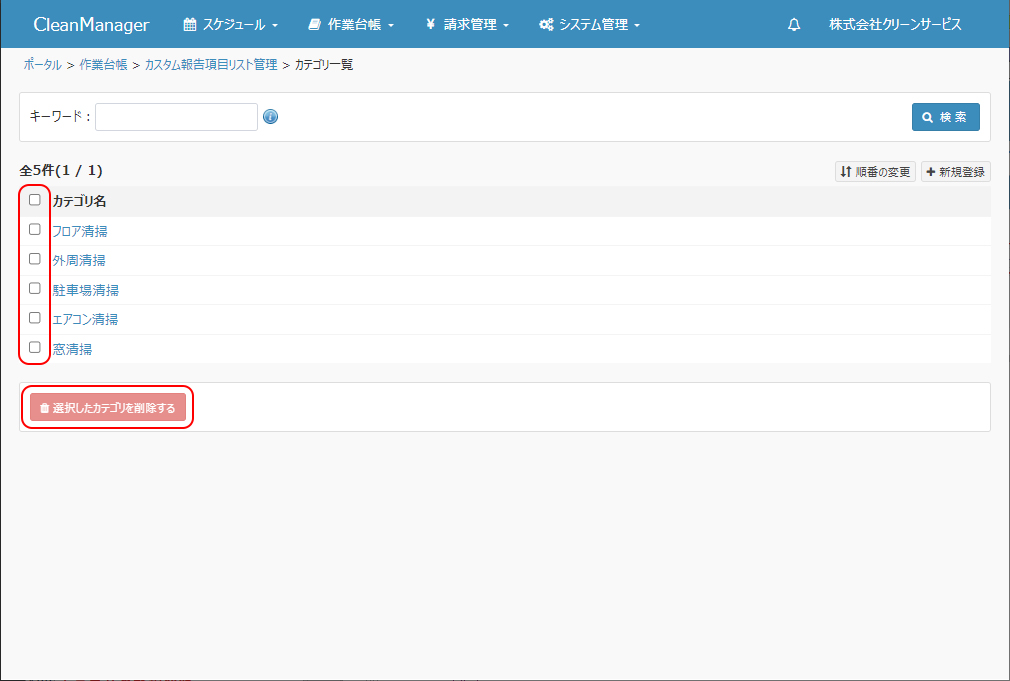Viewport: 1010px width, 681px height.
Task: Open the スケジュール dropdown menu
Action: point(231,25)
